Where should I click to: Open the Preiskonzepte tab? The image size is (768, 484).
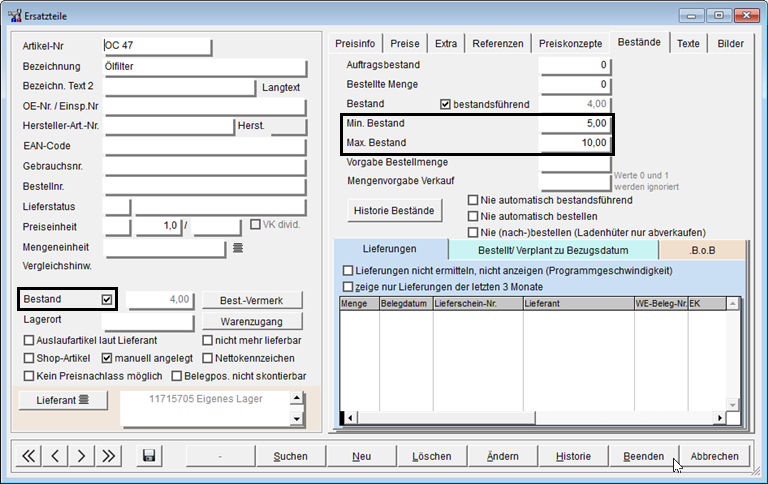click(x=571, y=44)
